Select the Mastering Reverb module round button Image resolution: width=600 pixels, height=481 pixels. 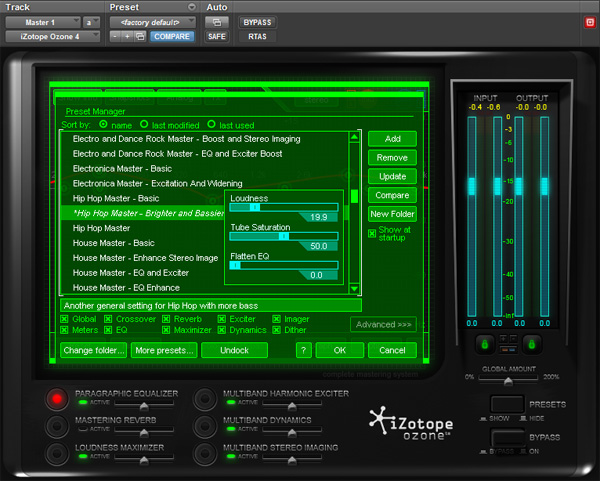(x=57, y=426)
